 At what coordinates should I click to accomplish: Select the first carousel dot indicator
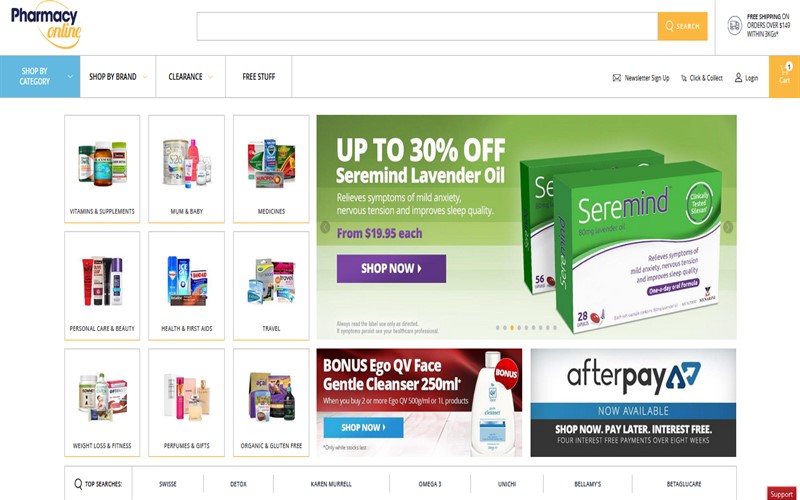(498, 328)
